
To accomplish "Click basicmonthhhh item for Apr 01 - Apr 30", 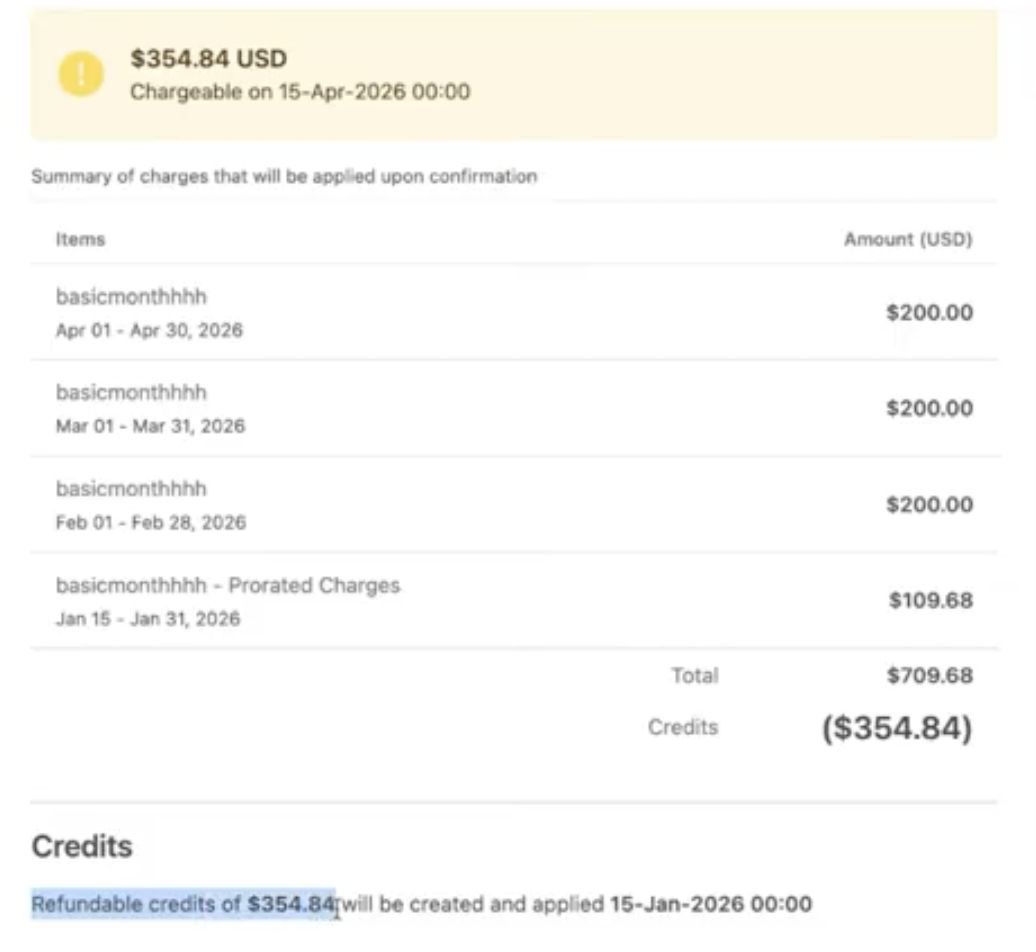I will pos(131,297).
